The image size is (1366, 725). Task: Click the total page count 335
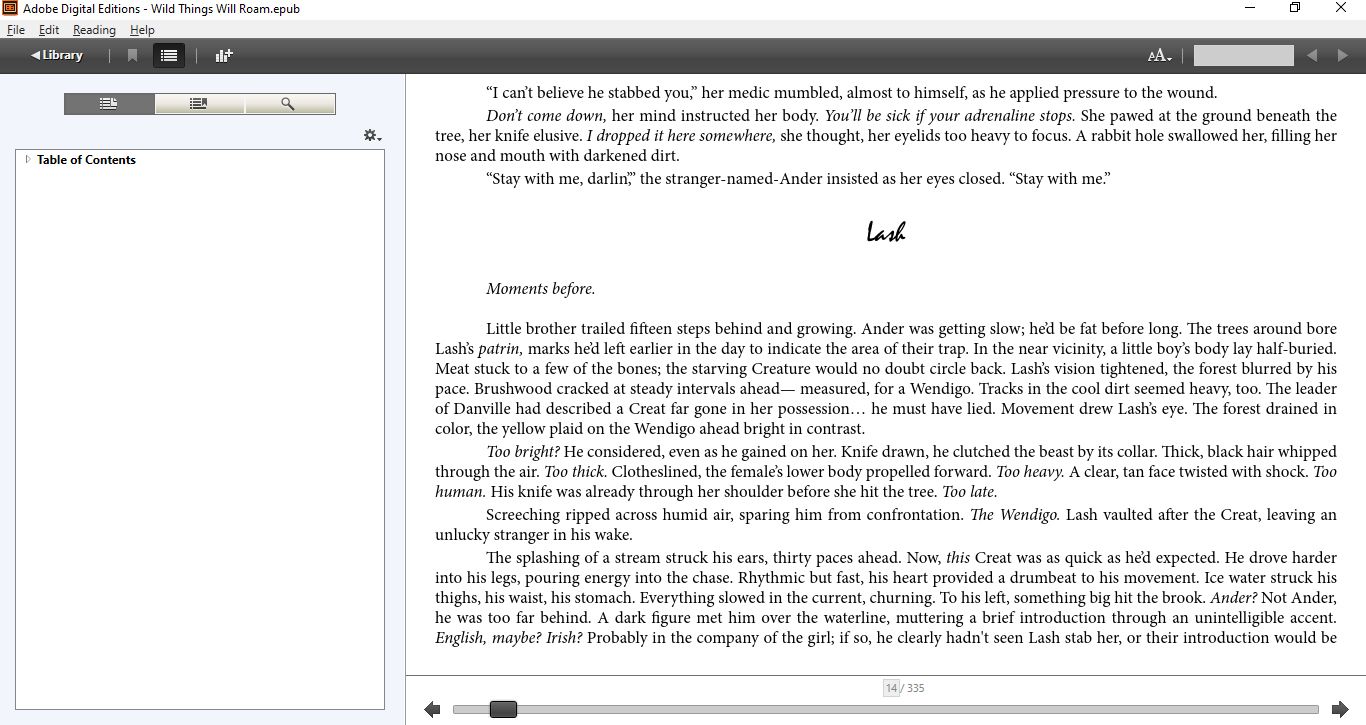point(916,688)
